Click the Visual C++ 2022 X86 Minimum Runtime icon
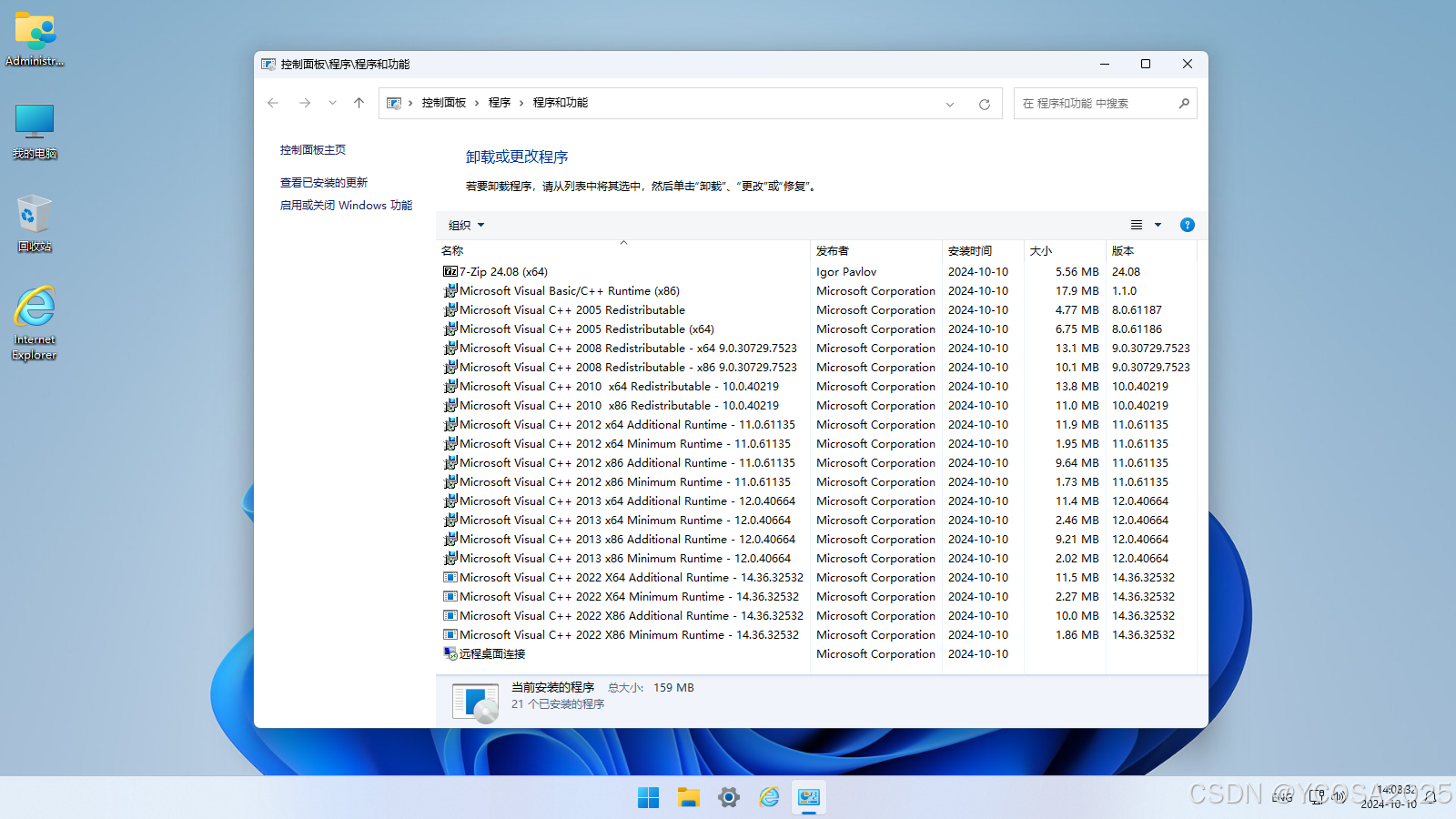 450,634
